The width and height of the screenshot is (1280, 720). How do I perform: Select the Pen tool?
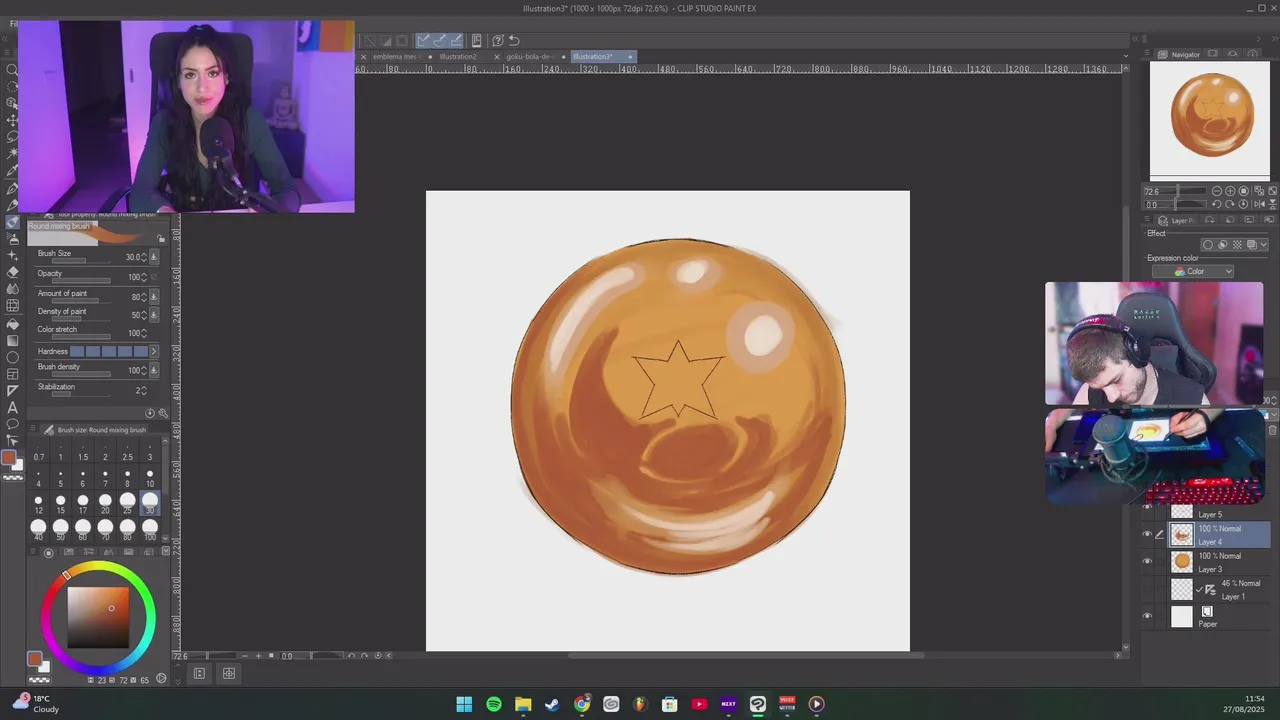click(12, 187)
